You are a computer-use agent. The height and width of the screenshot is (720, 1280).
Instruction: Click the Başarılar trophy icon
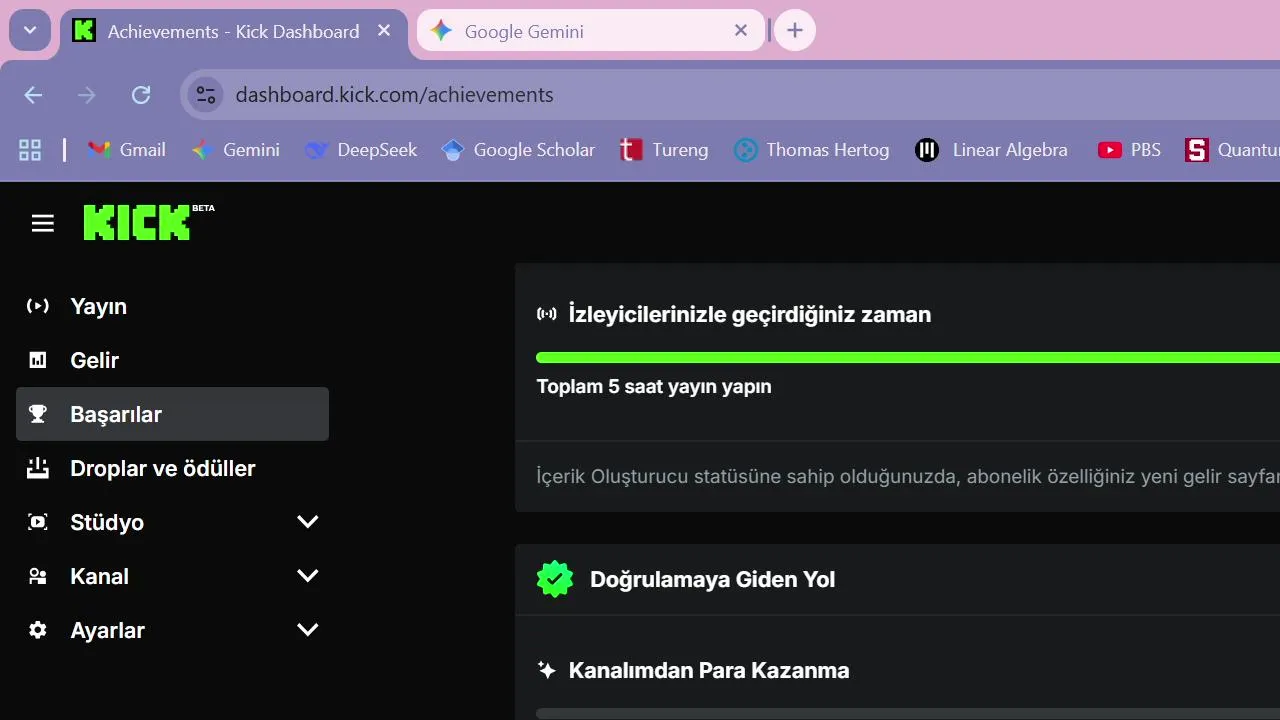coord(38,414)
